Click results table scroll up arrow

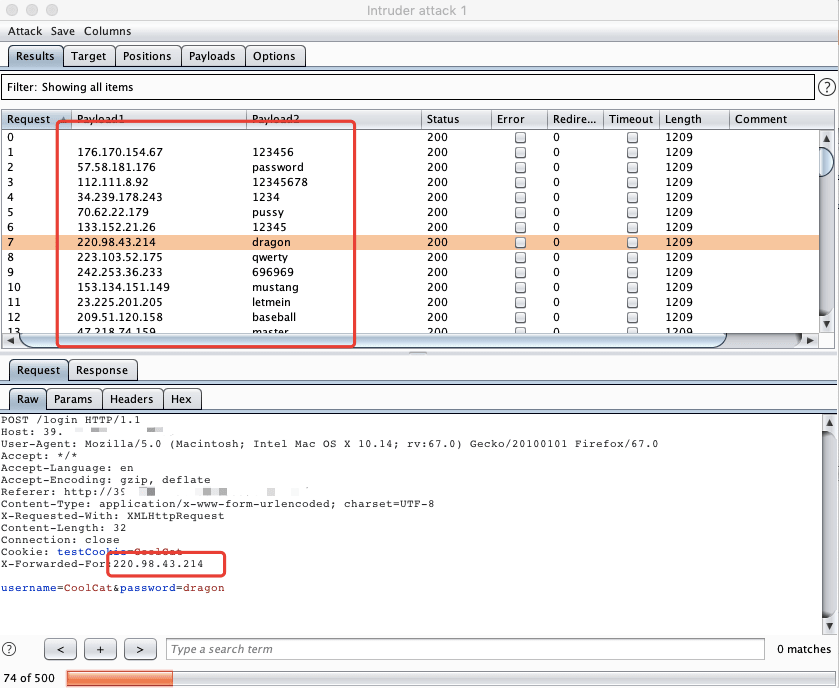[827, 138]
